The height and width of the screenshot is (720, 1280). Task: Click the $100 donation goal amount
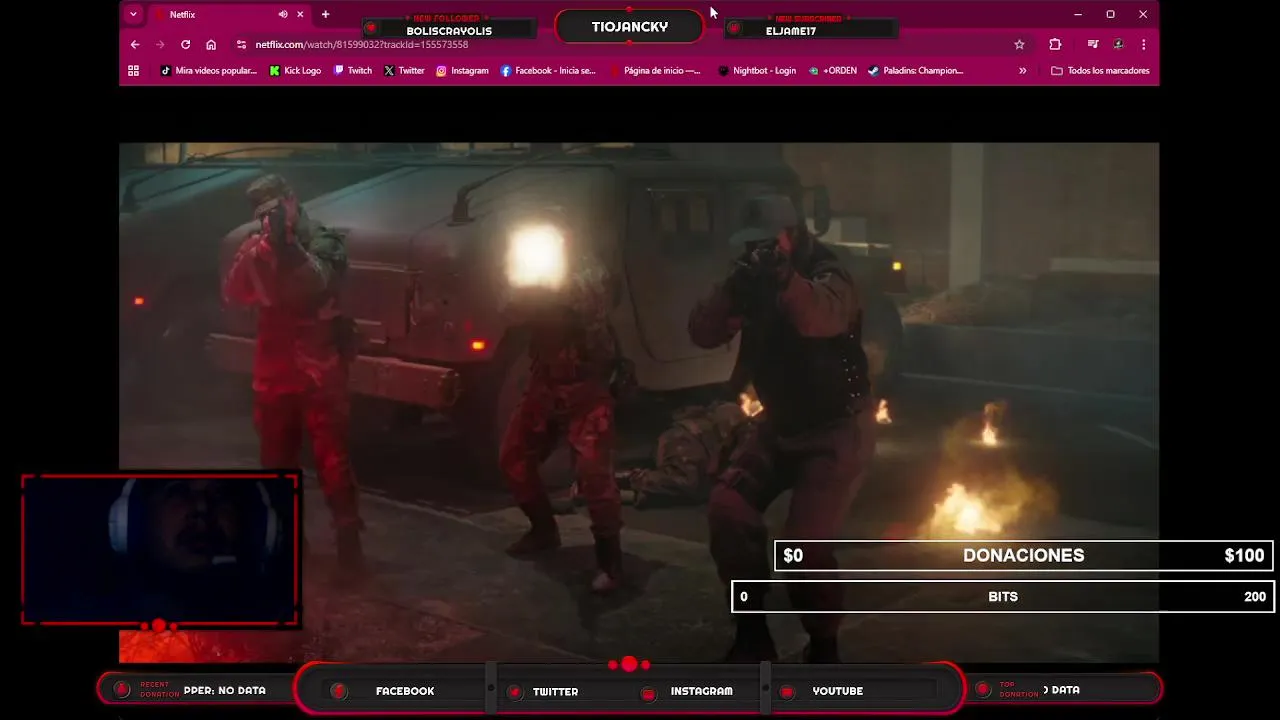(1244, 555)
